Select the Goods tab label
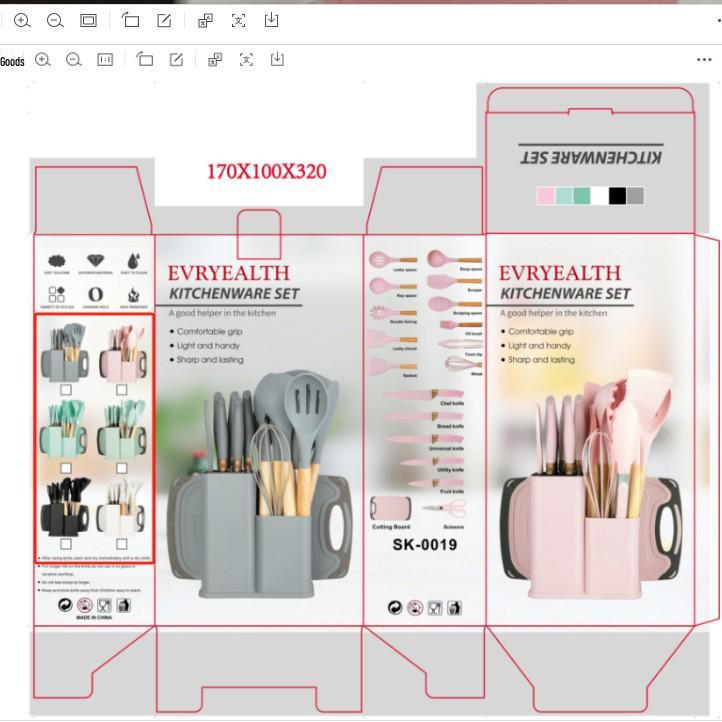Screen dimensions: 722x722 point(12,62)
